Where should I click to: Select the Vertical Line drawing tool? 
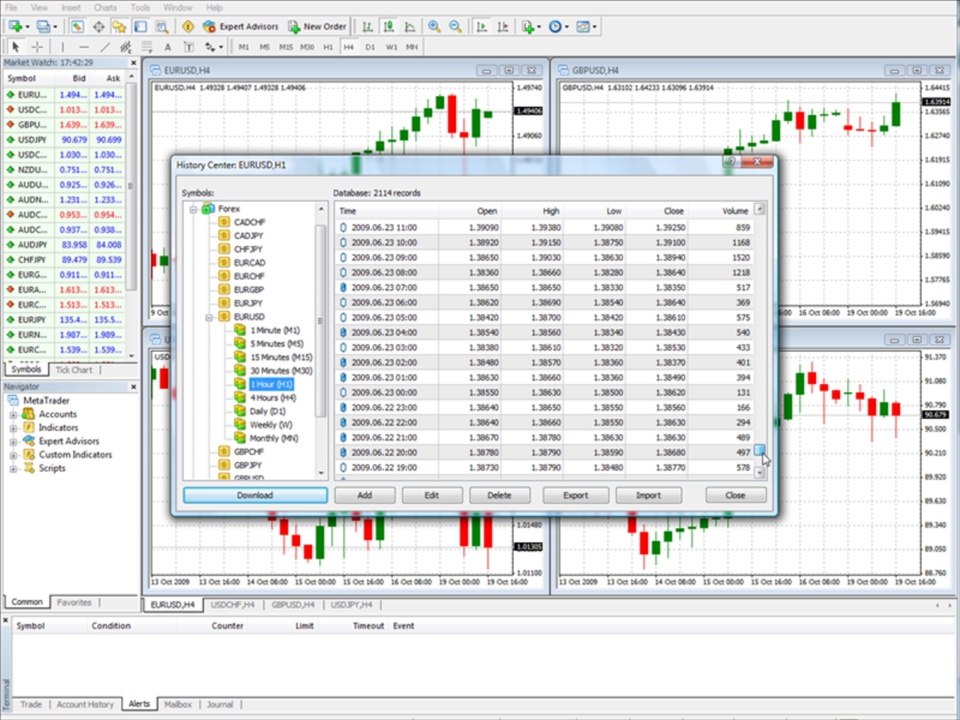[x=62, y=47]
